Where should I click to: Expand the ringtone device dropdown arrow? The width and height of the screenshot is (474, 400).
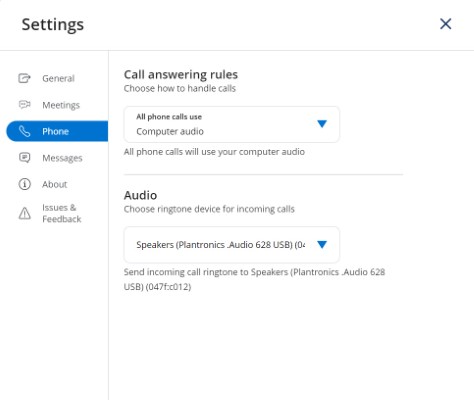[x=322, y=245]
